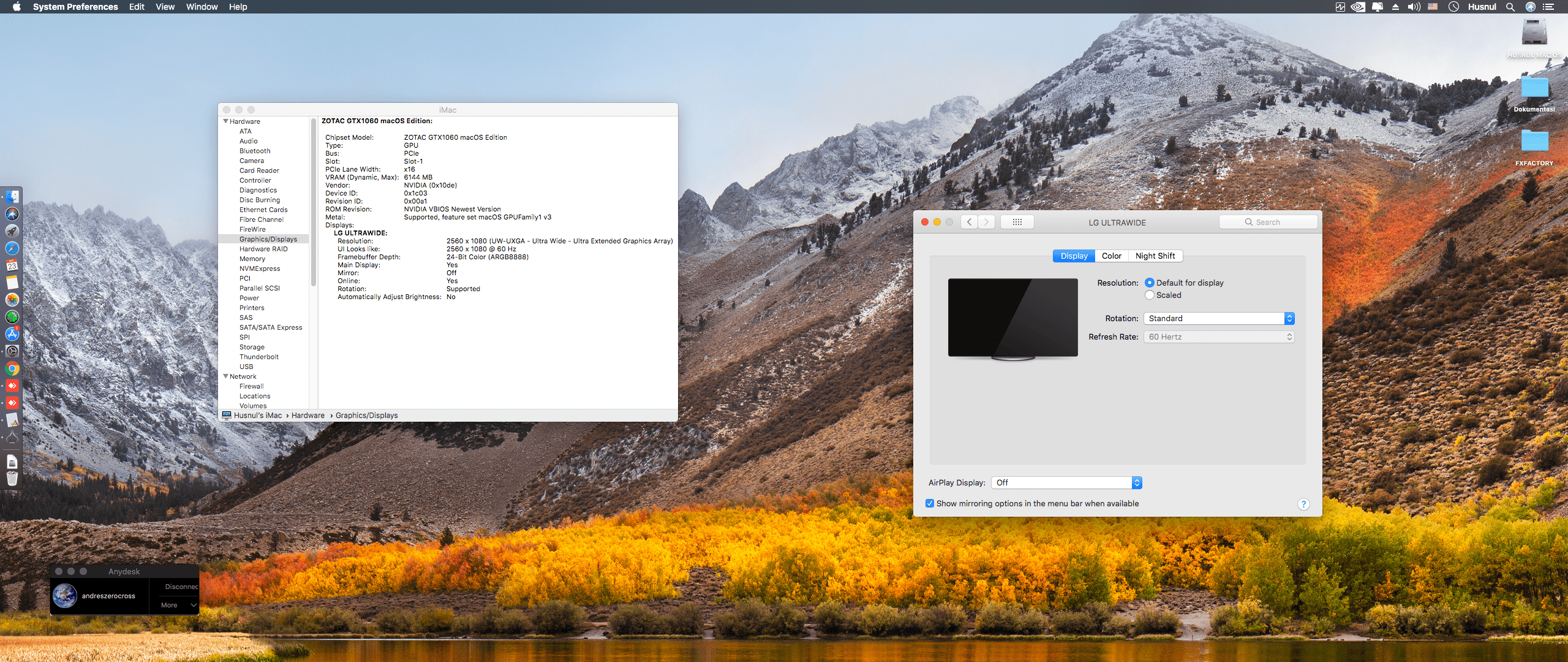Switch to the Night Shift tab
Screen dimensions: 1568x662
1155,256
